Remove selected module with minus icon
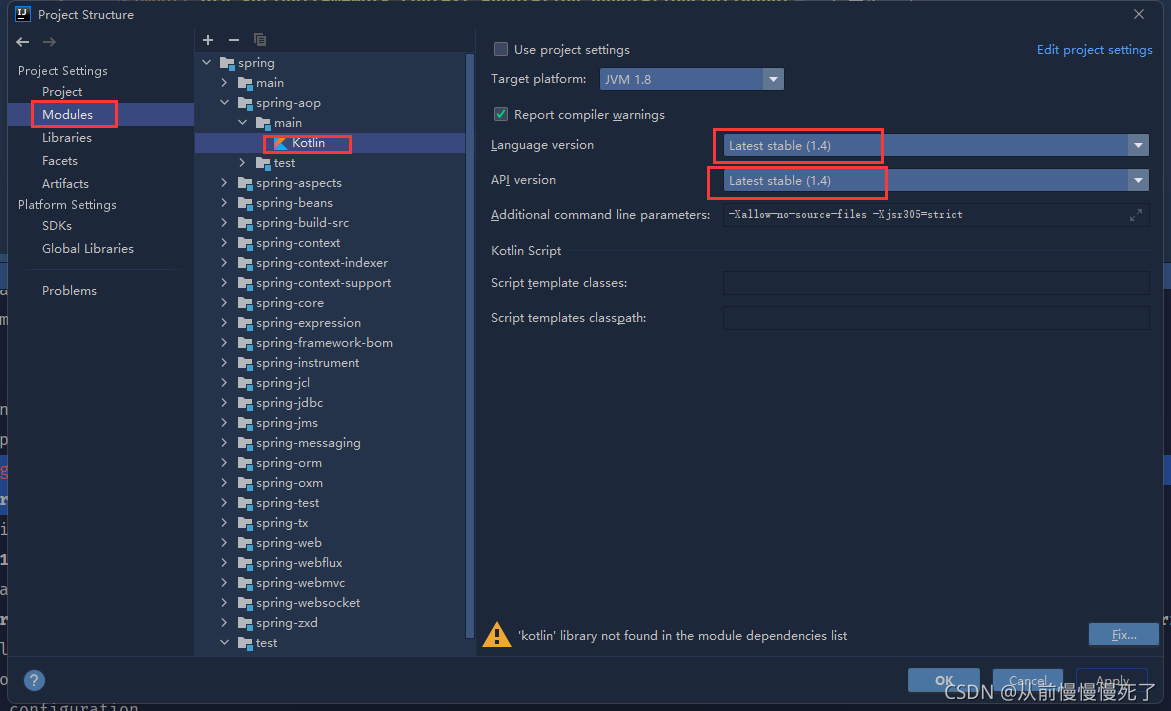This screenshot has width=1171, height=711. [x=234, y=40]
